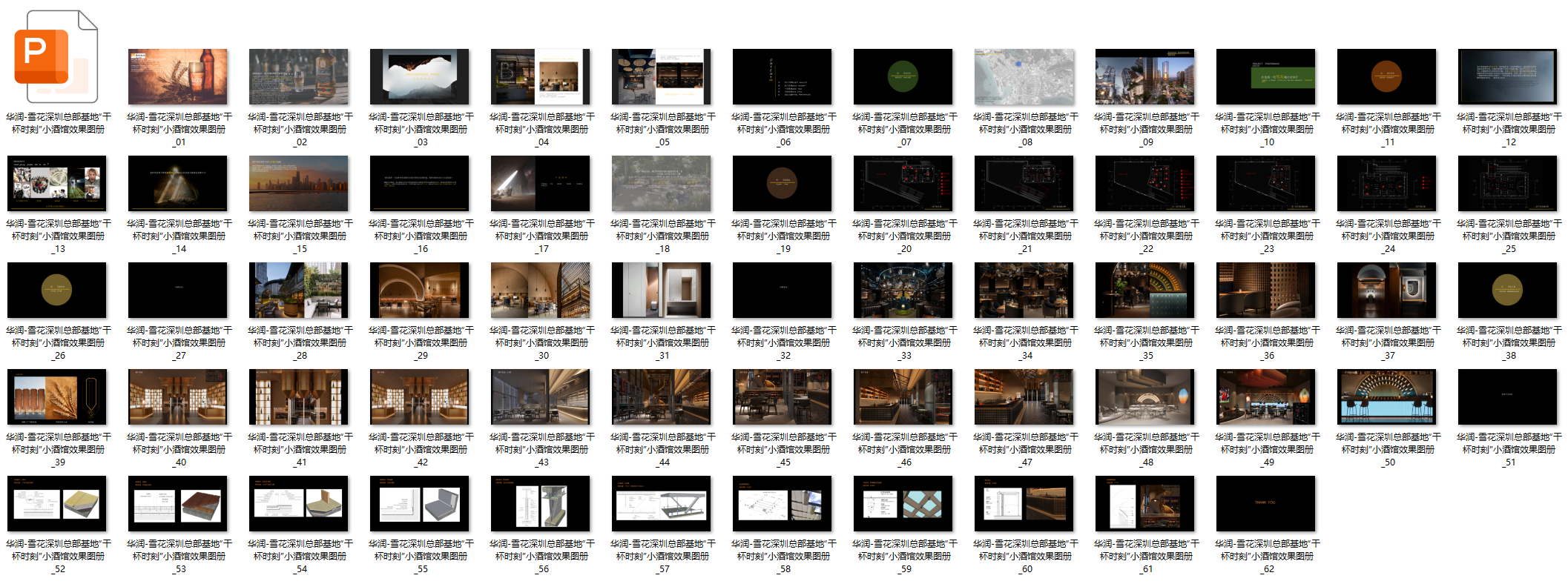Click thumbnail ending _61
The image size is (1568, 584).
[1145, 504]
